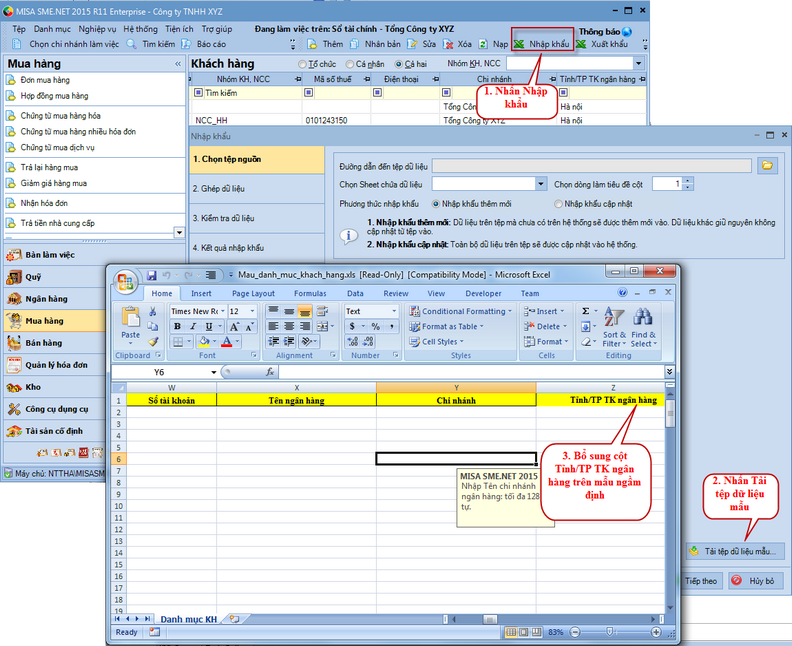The image size is (792, 646).
Task: Click Tải tệp dữ liệu mẫu button
Action: (x=733, y=551)
